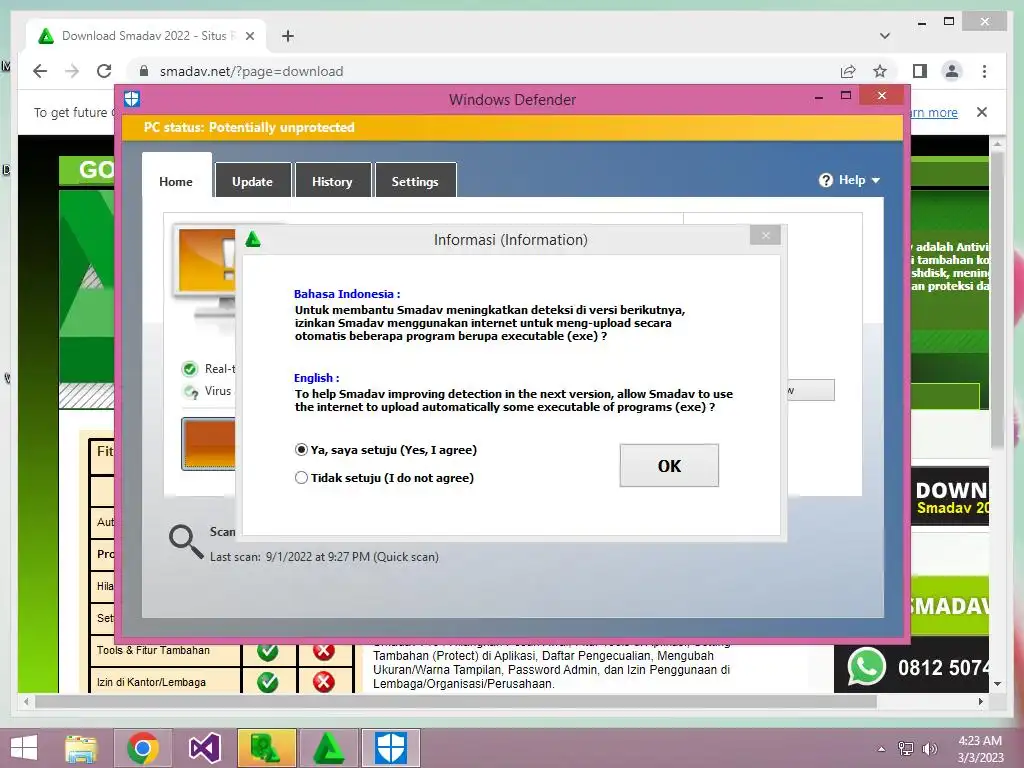1024x768 pixels.
Task: Open Chrome three-dot menu
Action: (x=984, y=71)
